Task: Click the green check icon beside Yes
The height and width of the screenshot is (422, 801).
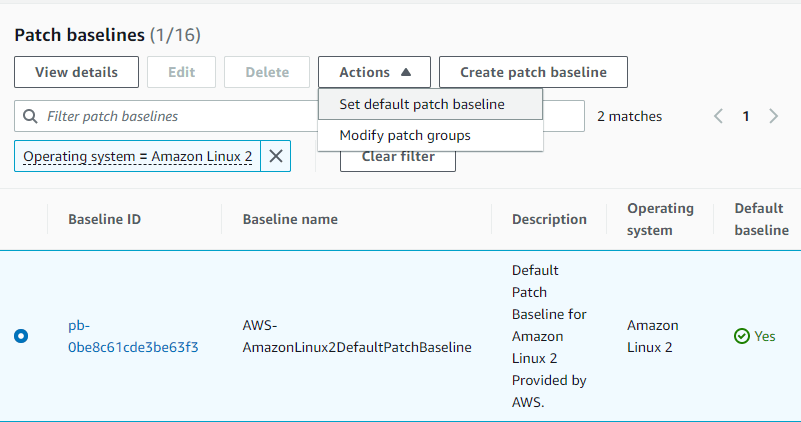Action: point(741,336)
